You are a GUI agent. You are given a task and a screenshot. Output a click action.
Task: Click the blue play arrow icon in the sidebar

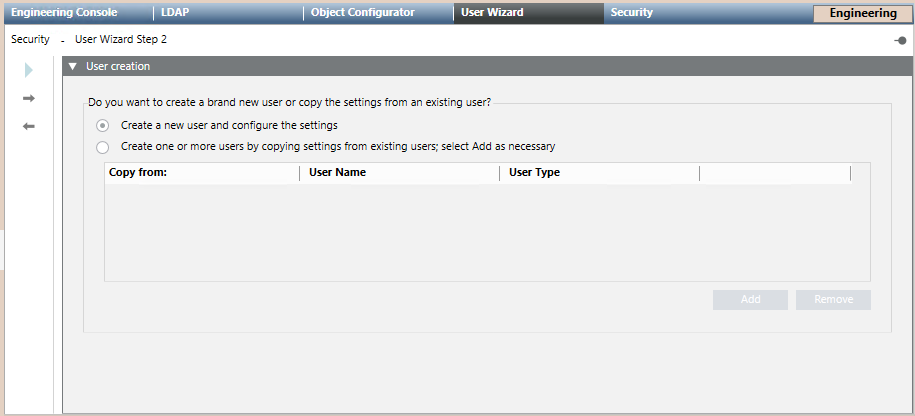tap(29, 70)
